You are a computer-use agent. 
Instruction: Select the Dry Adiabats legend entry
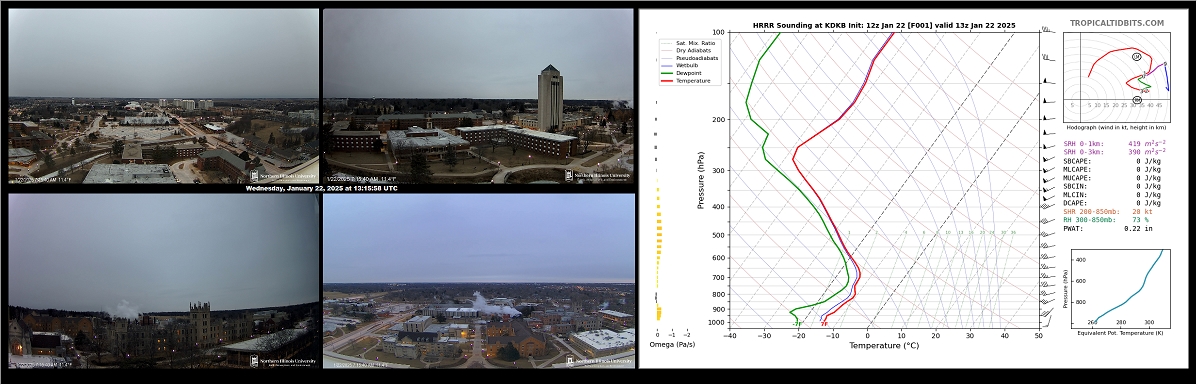pyautogui.click(x=686, y=50)
